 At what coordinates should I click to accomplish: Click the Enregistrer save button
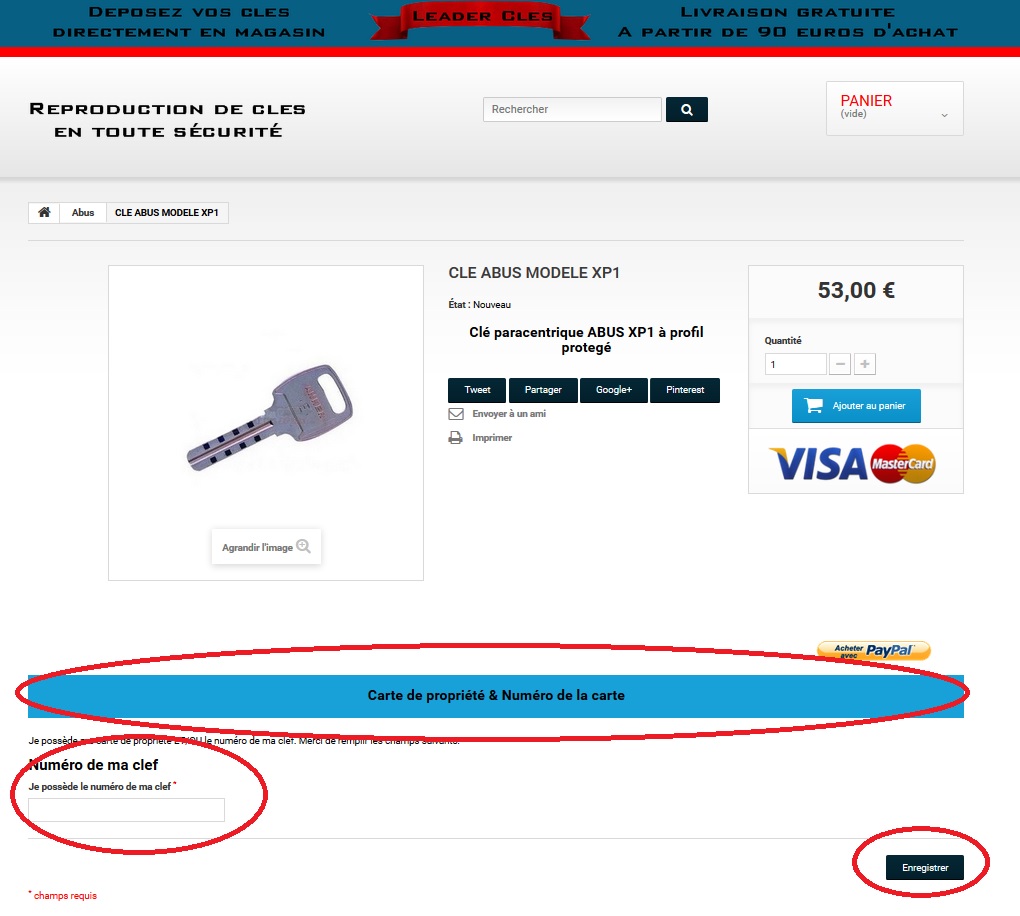coord(925,867)
